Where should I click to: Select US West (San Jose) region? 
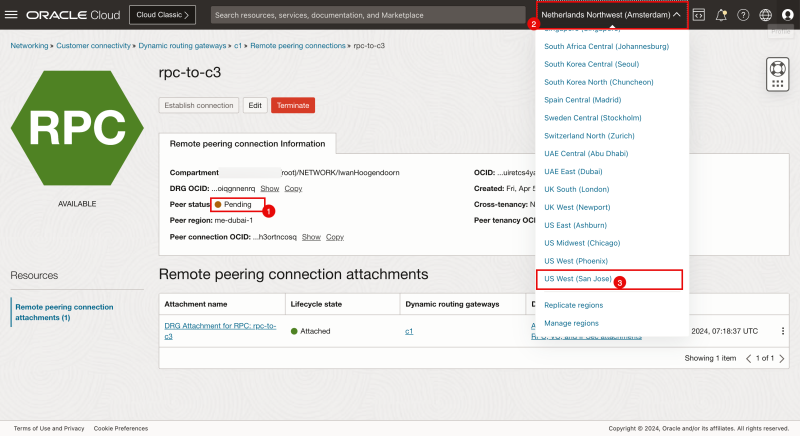pos(581,279)
